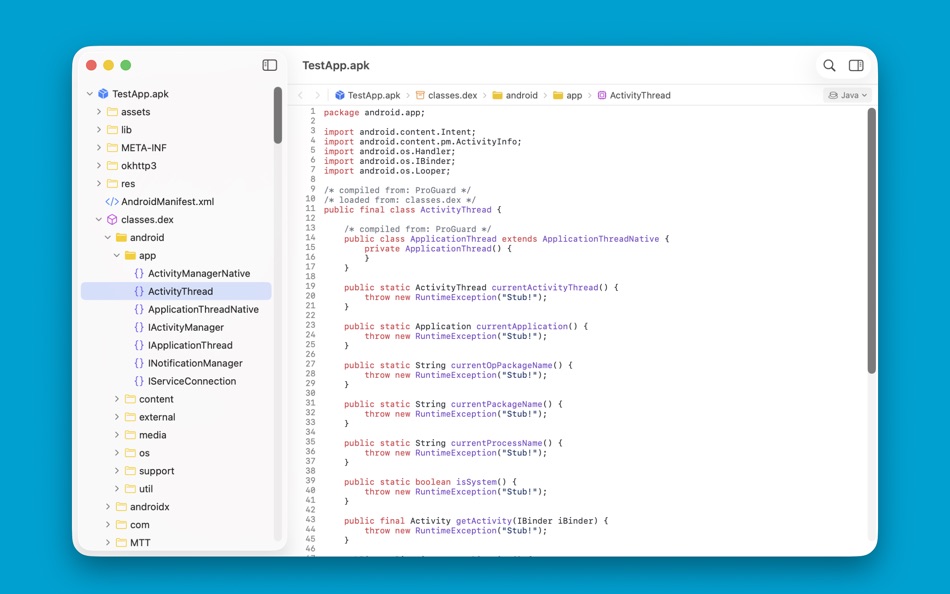Open the IApplicationThread class
Screen dimensions: 950x594
(176, 345)
